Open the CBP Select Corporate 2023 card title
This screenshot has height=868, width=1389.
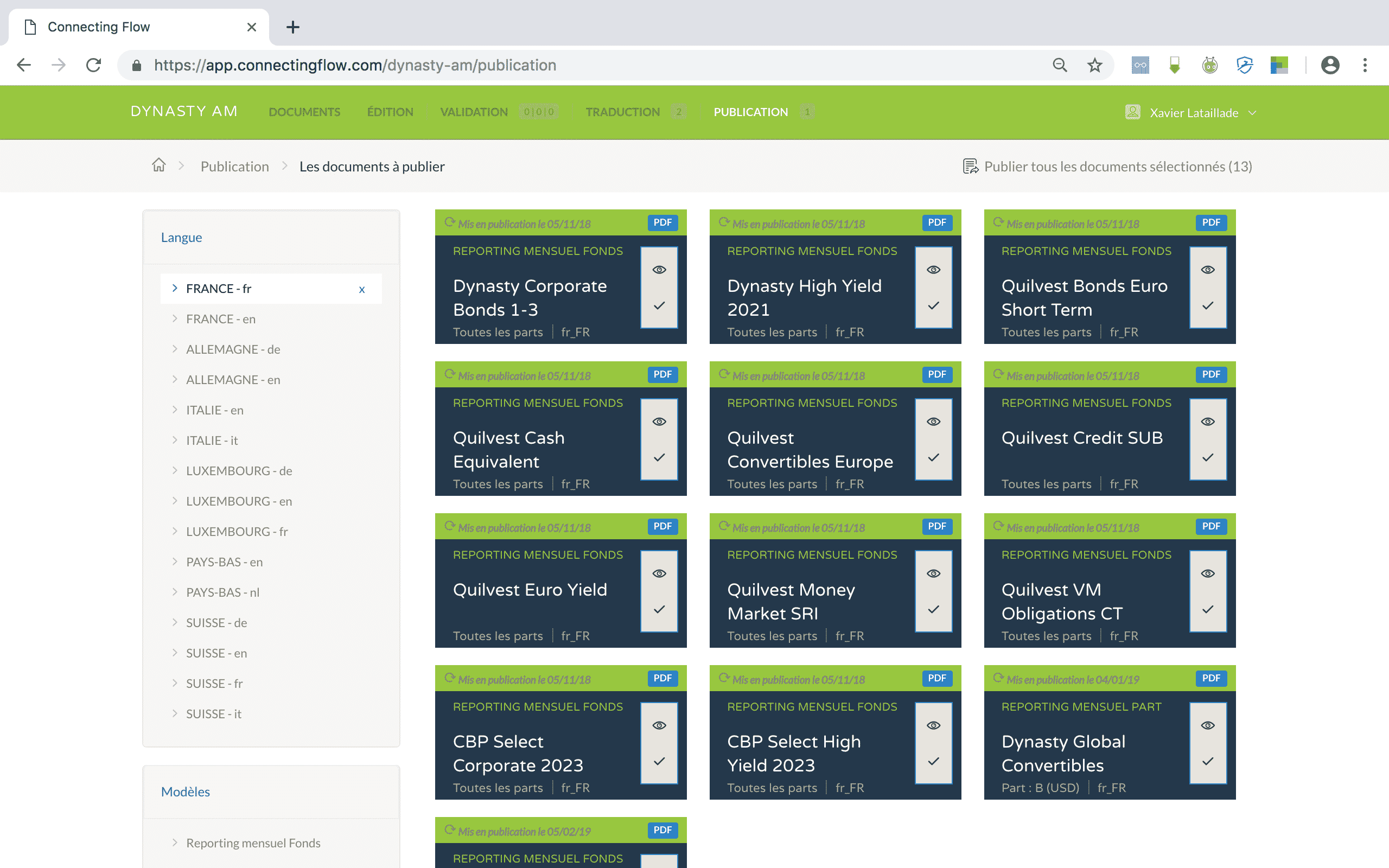(518, 753)
